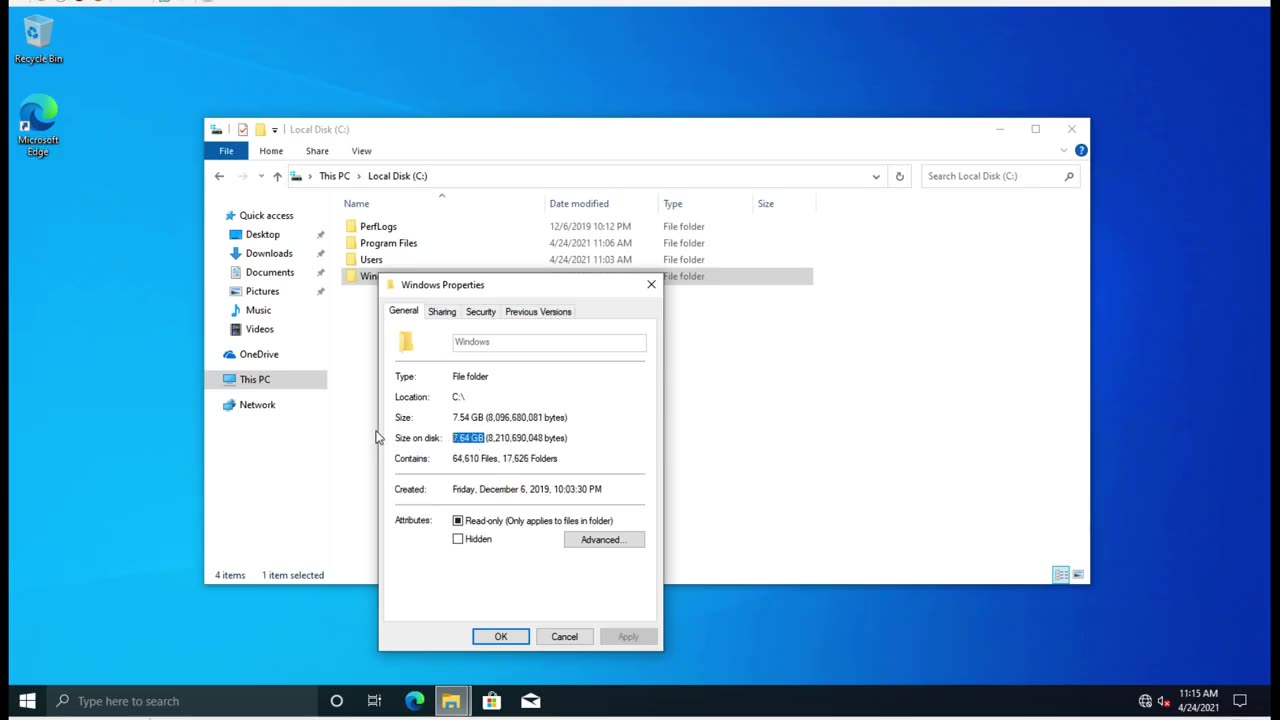
Task: Click the chevron after This PC in address bar
Action: (x=359, y=176)
